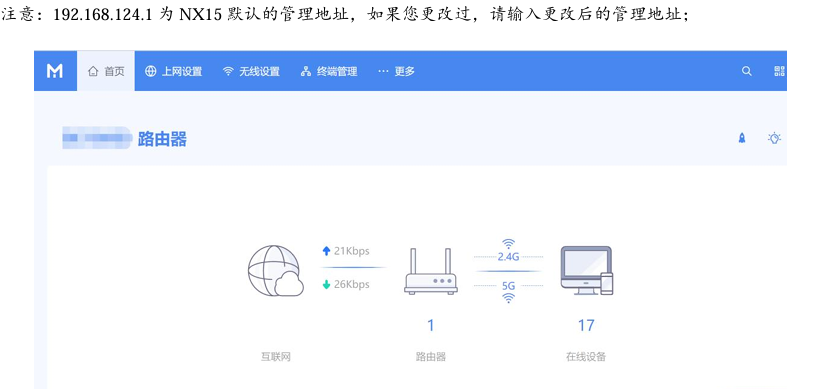
Task: Click the lightbulb indicator icon
Action: tap(774, 138)
